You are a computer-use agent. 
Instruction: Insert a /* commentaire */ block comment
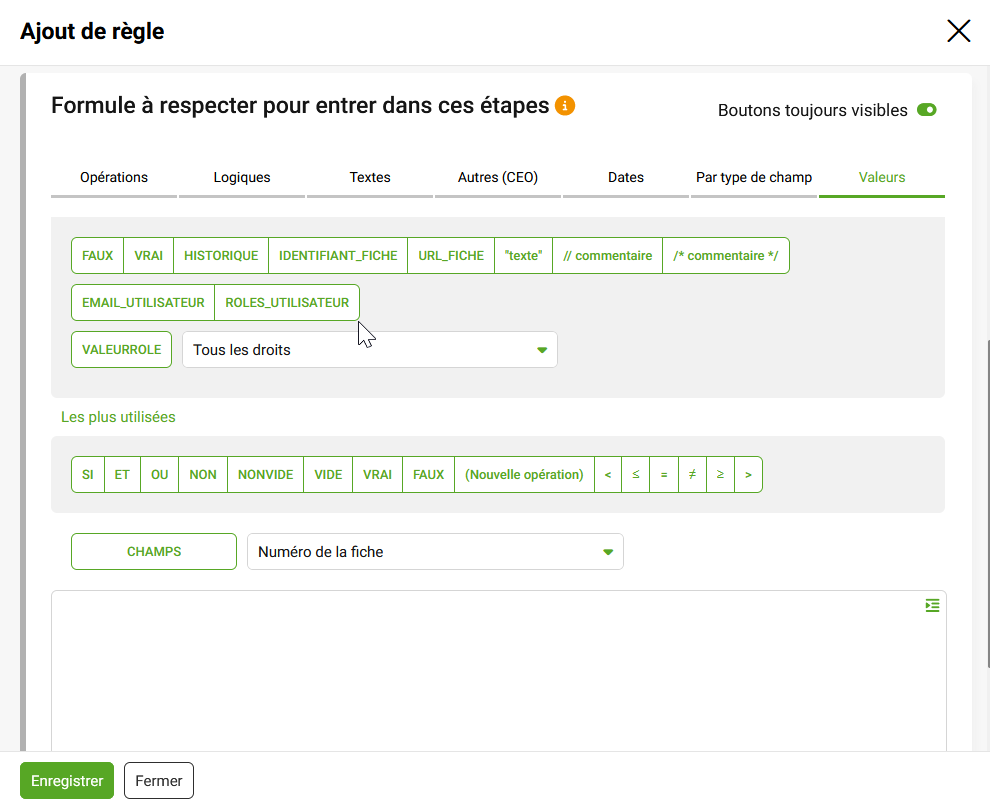tap(725, 256)
